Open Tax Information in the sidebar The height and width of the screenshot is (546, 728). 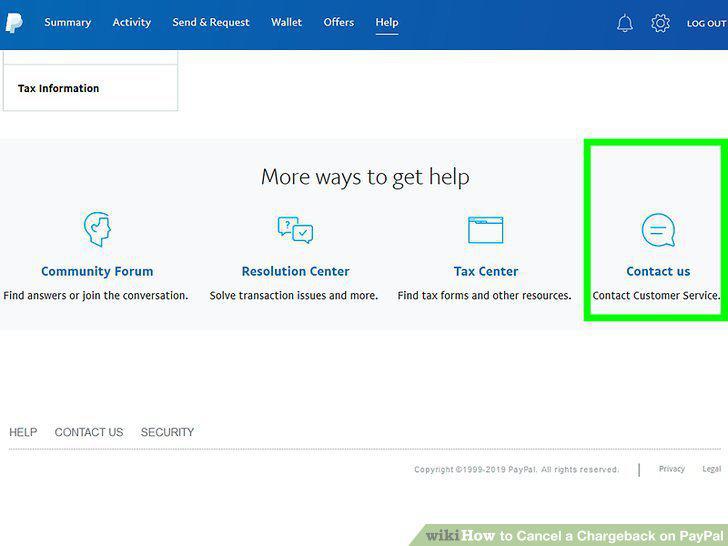click(91, 88)
